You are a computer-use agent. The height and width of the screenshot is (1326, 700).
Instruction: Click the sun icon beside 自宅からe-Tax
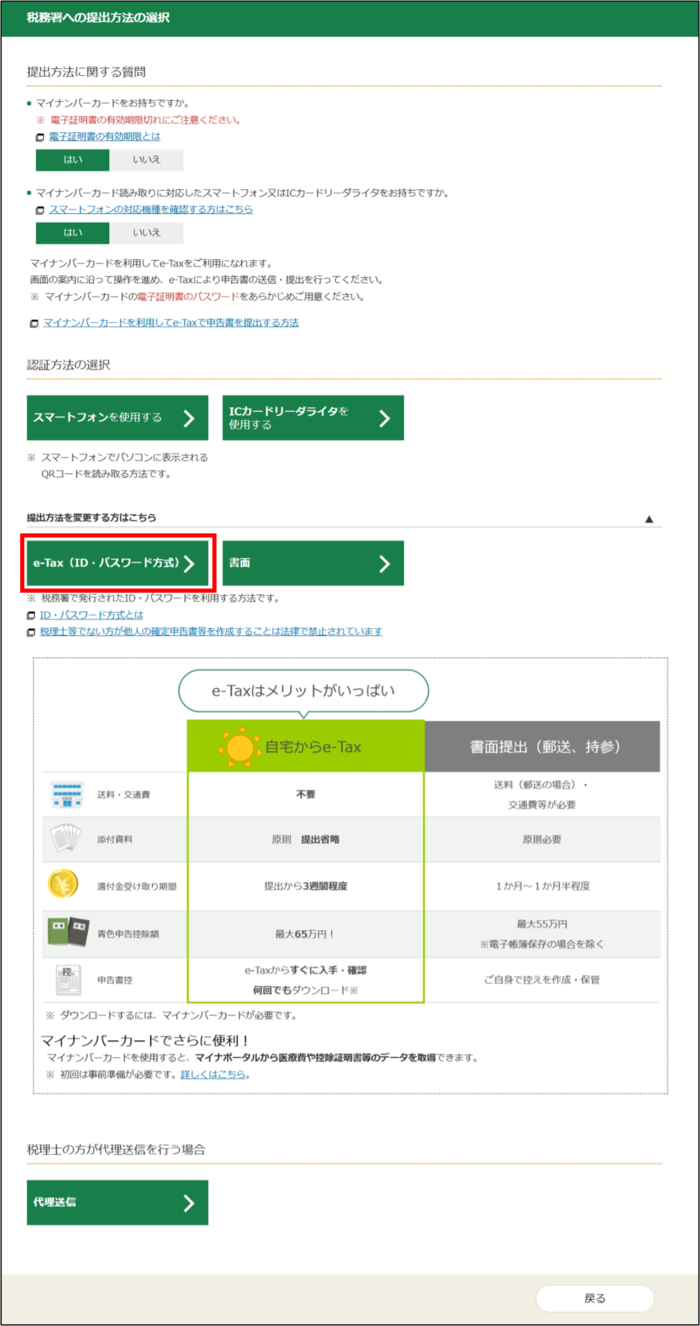tap(240, 747)
